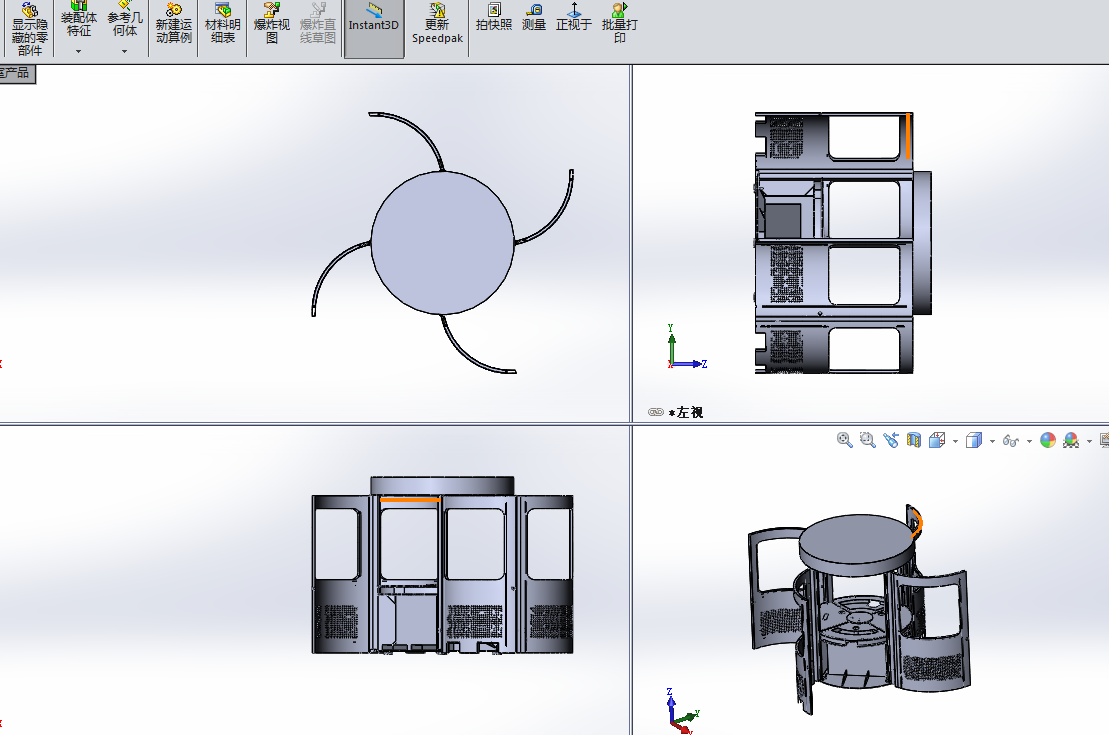Click Previous View icon
The image size is (1109, 735).
(x=890, y=440)
